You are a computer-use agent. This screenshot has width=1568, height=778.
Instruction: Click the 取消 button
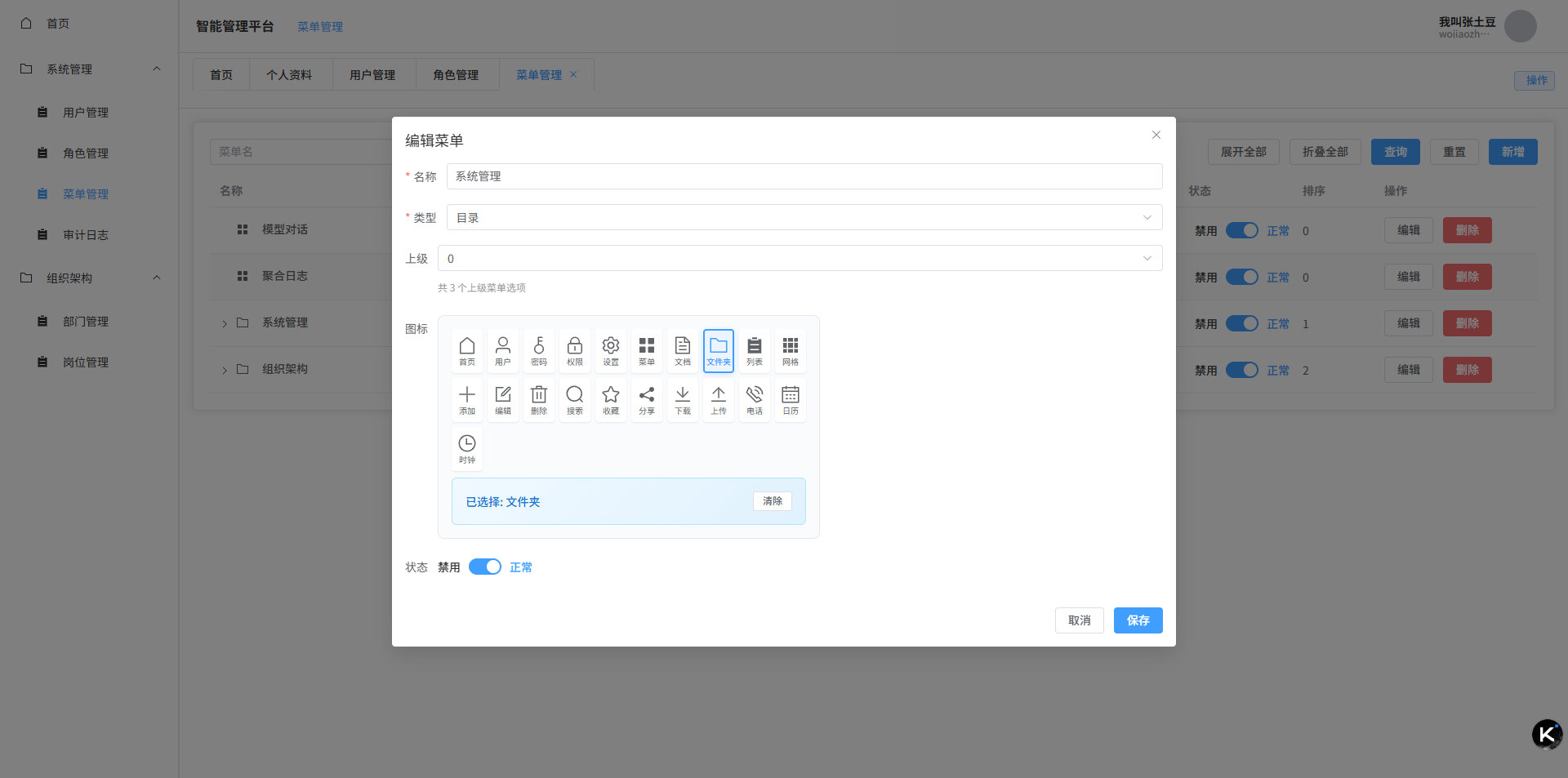click(x=1080, y=620)
